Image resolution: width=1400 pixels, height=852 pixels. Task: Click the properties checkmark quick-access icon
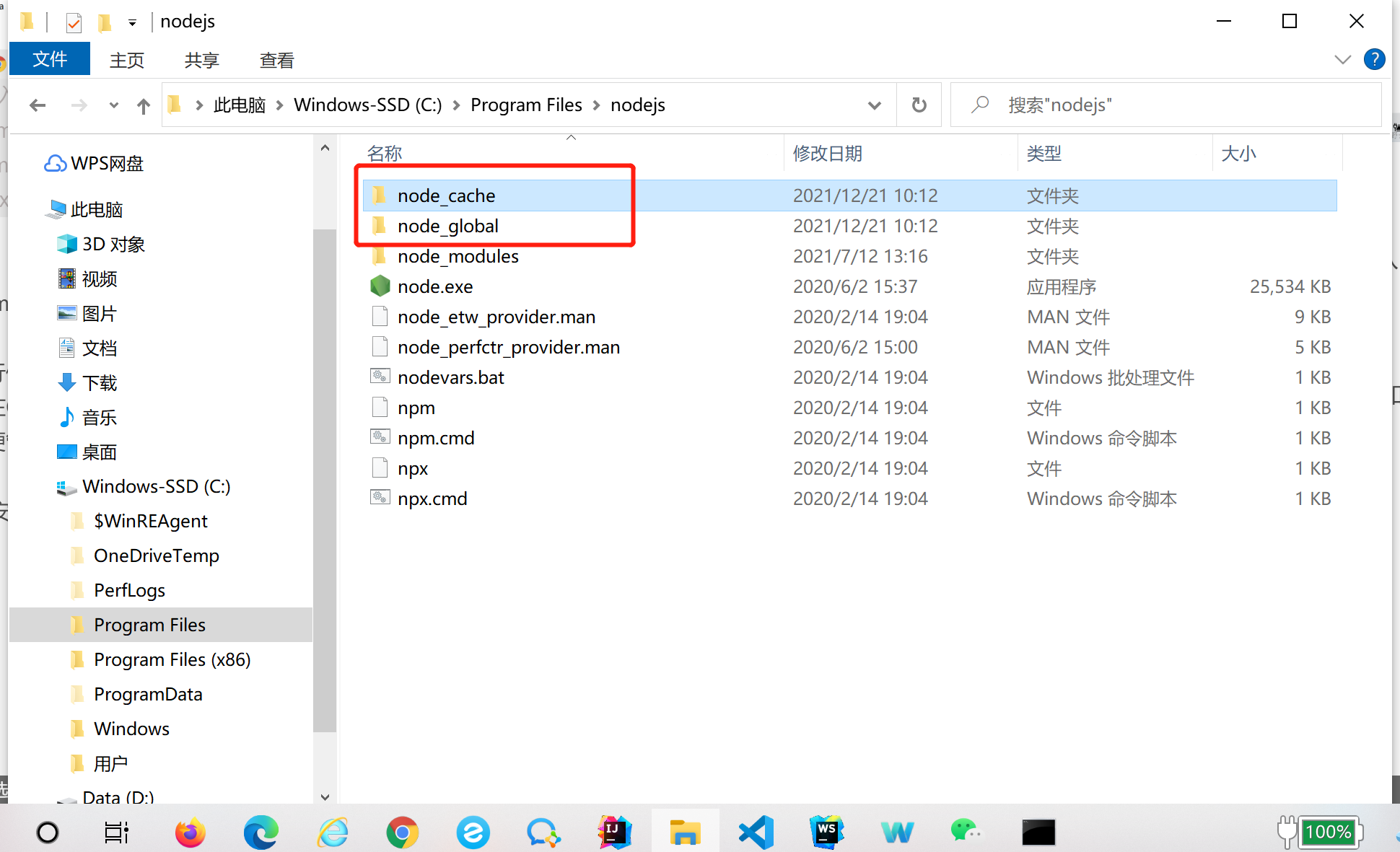pyautogui.click(x=74, y=22)
